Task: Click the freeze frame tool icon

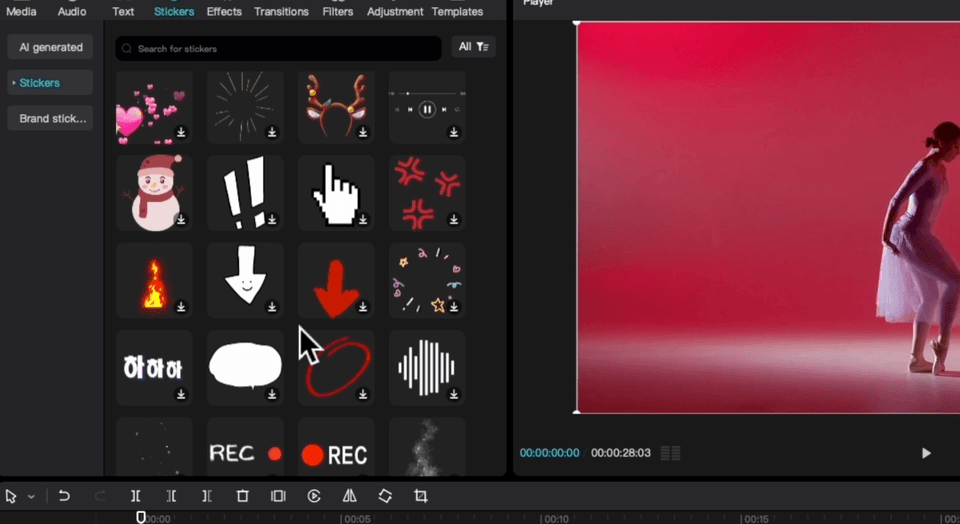Action: [278, 496]
